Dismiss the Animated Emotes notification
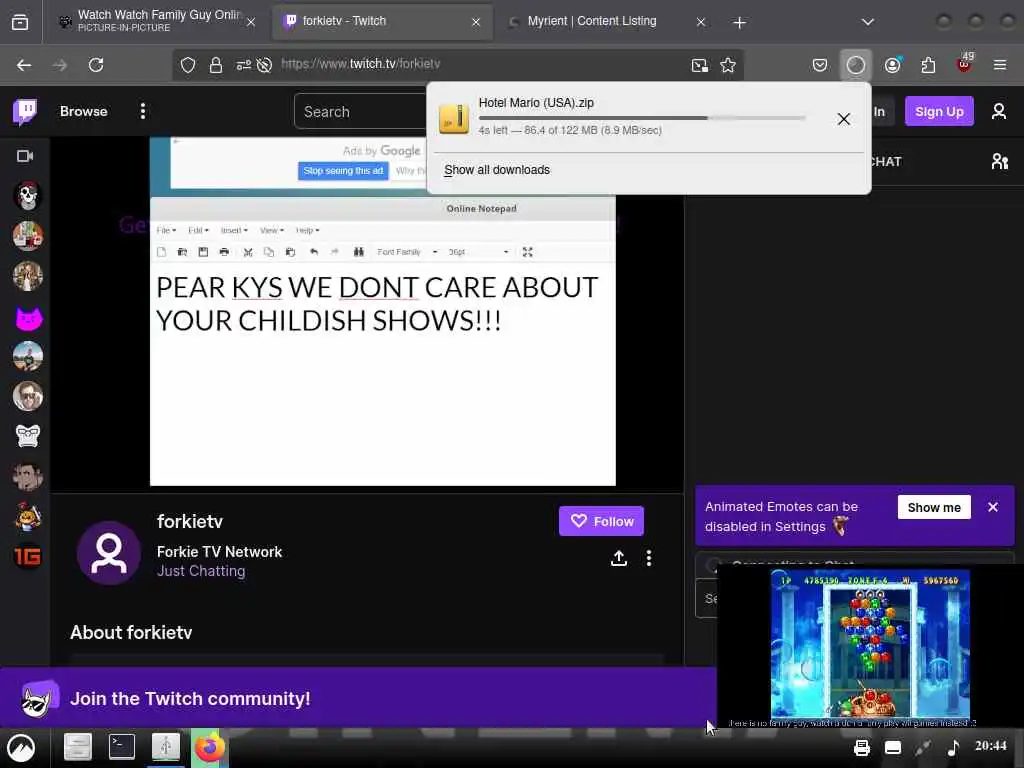Image resolution: width=1024 pixels, height=768 pixels. pyautogui.click(x=993, y=507)
